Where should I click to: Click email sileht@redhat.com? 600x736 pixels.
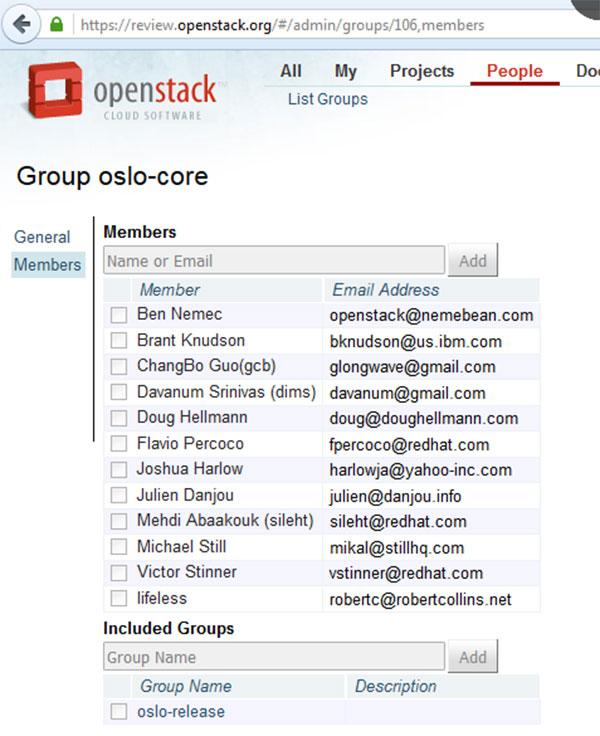(398, 522)
